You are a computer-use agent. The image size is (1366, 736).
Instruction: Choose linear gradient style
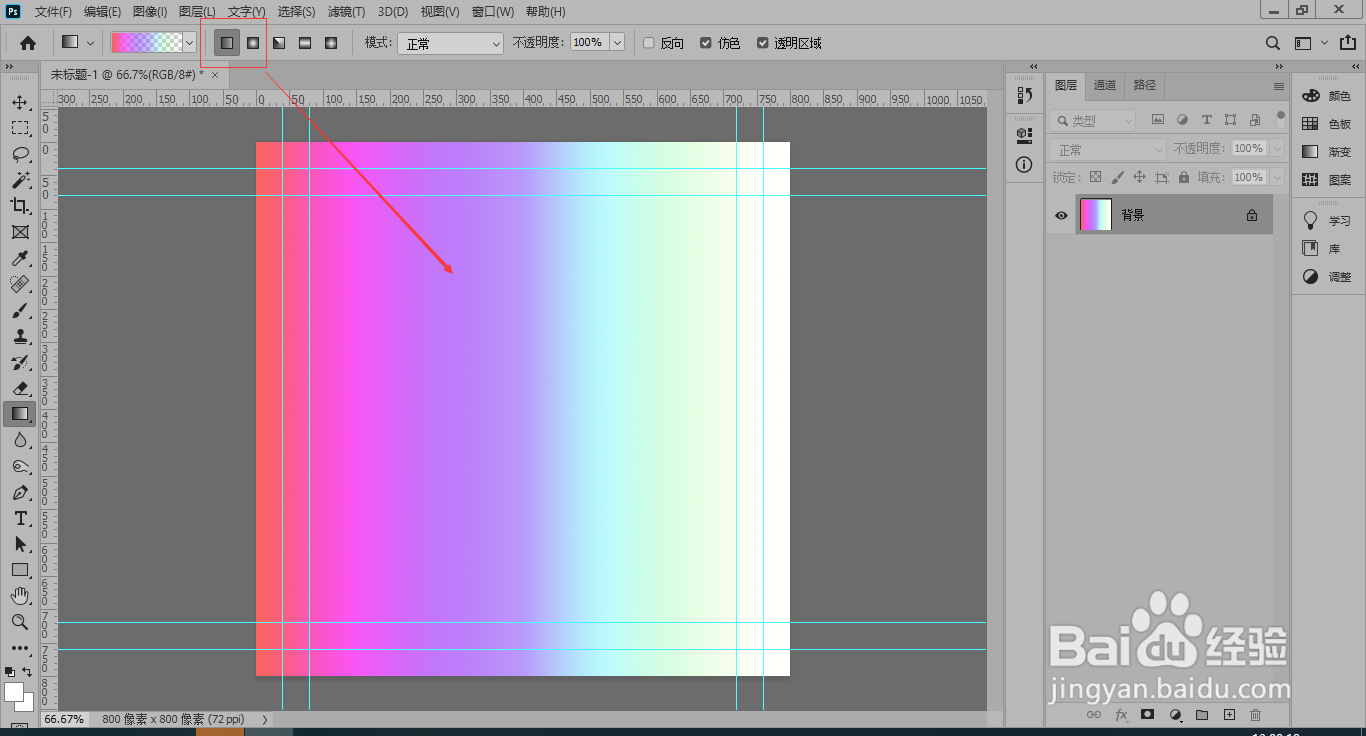tap(227, 43)
